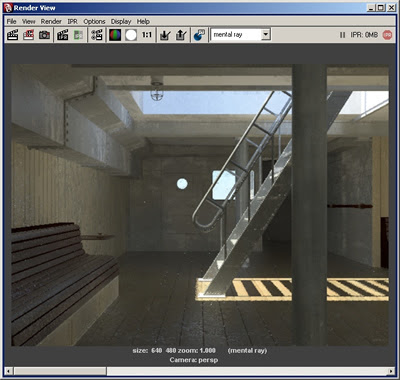Click the Open Render Settings clapperboard icon
The height and width of the screenshot is (380, 400).
point(97,35)
